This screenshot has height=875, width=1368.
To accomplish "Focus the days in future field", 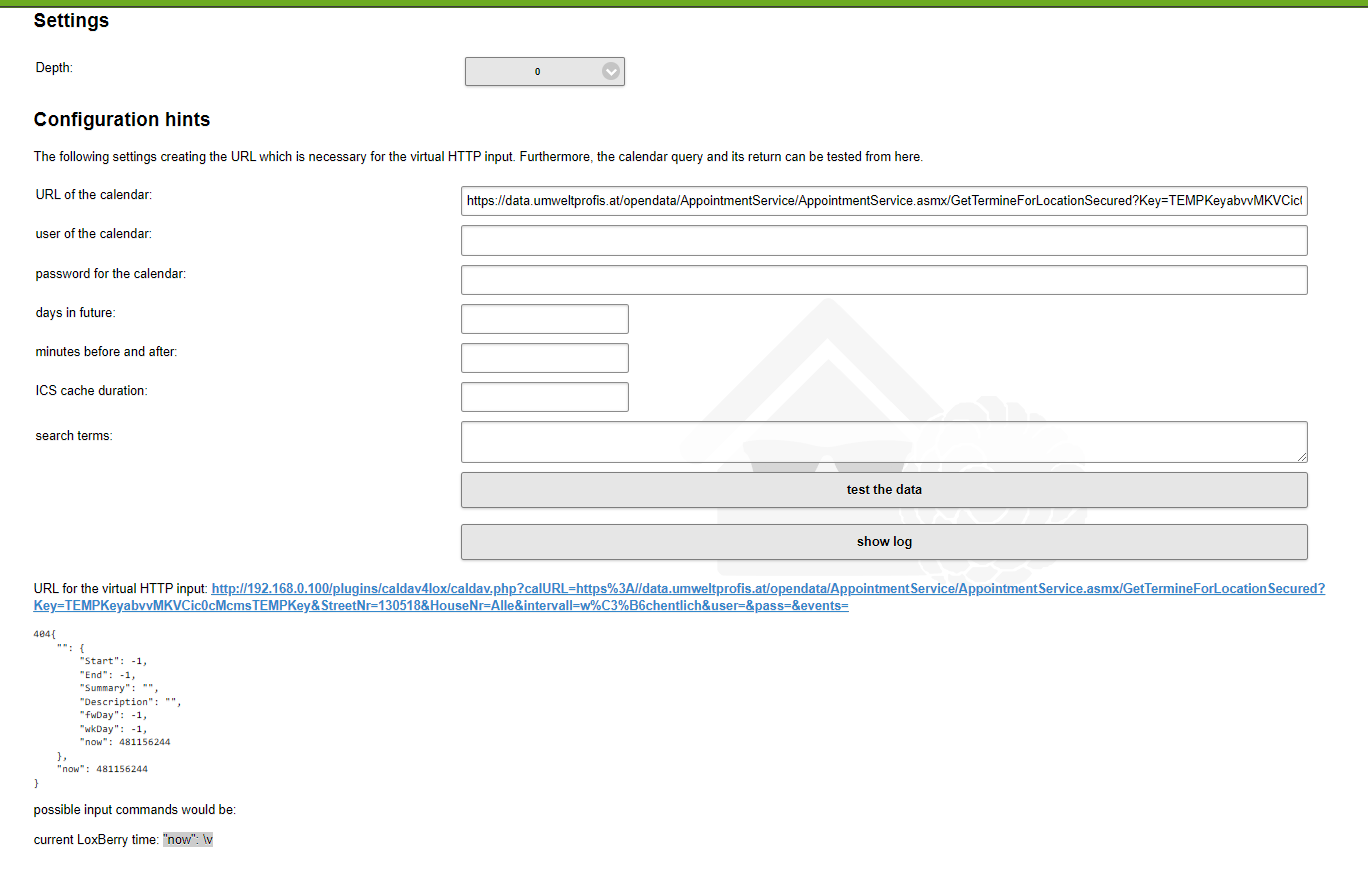I will pyautogui.click(x=545, y=319).
